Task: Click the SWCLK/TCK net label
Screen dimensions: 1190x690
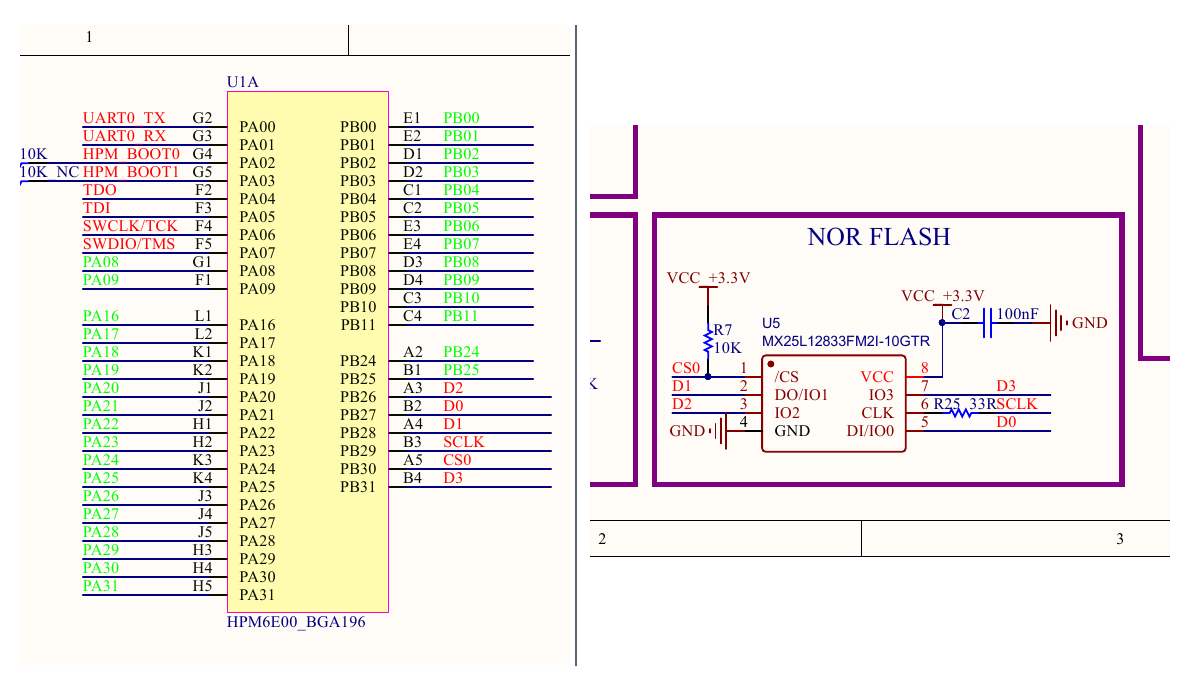Action: pyautogui.click(x=130, y=225)
